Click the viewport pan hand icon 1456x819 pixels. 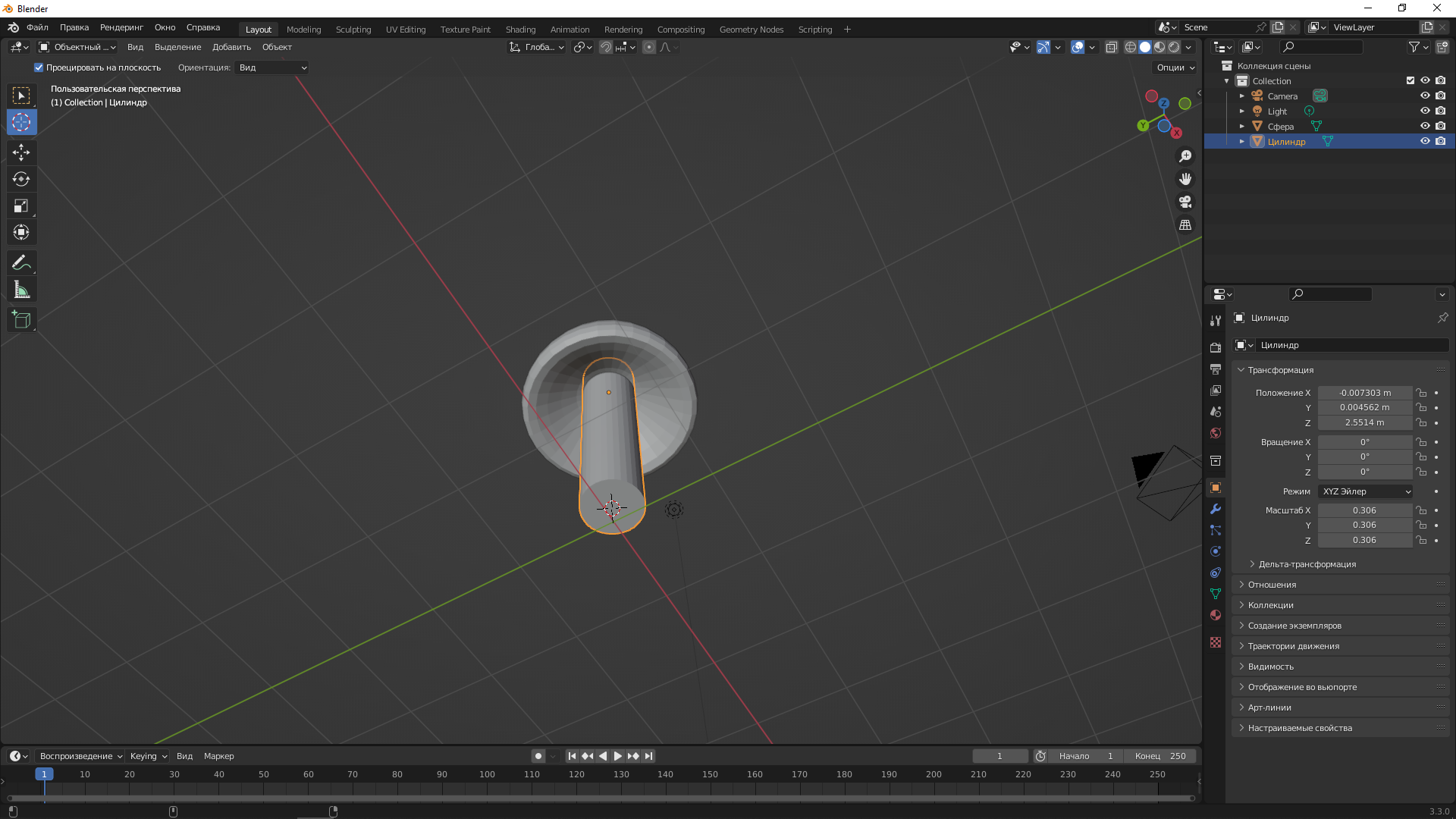(x=1185, y=179)
